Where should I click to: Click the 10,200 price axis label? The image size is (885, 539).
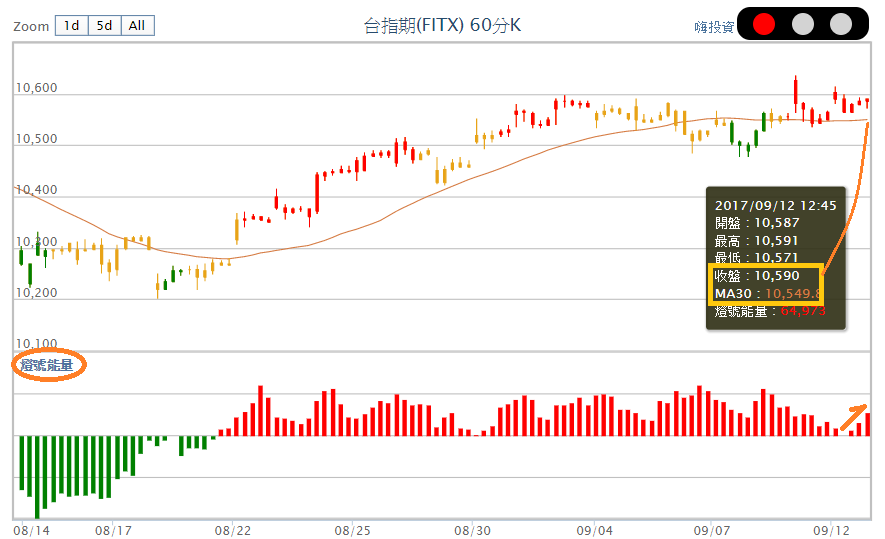37,293
